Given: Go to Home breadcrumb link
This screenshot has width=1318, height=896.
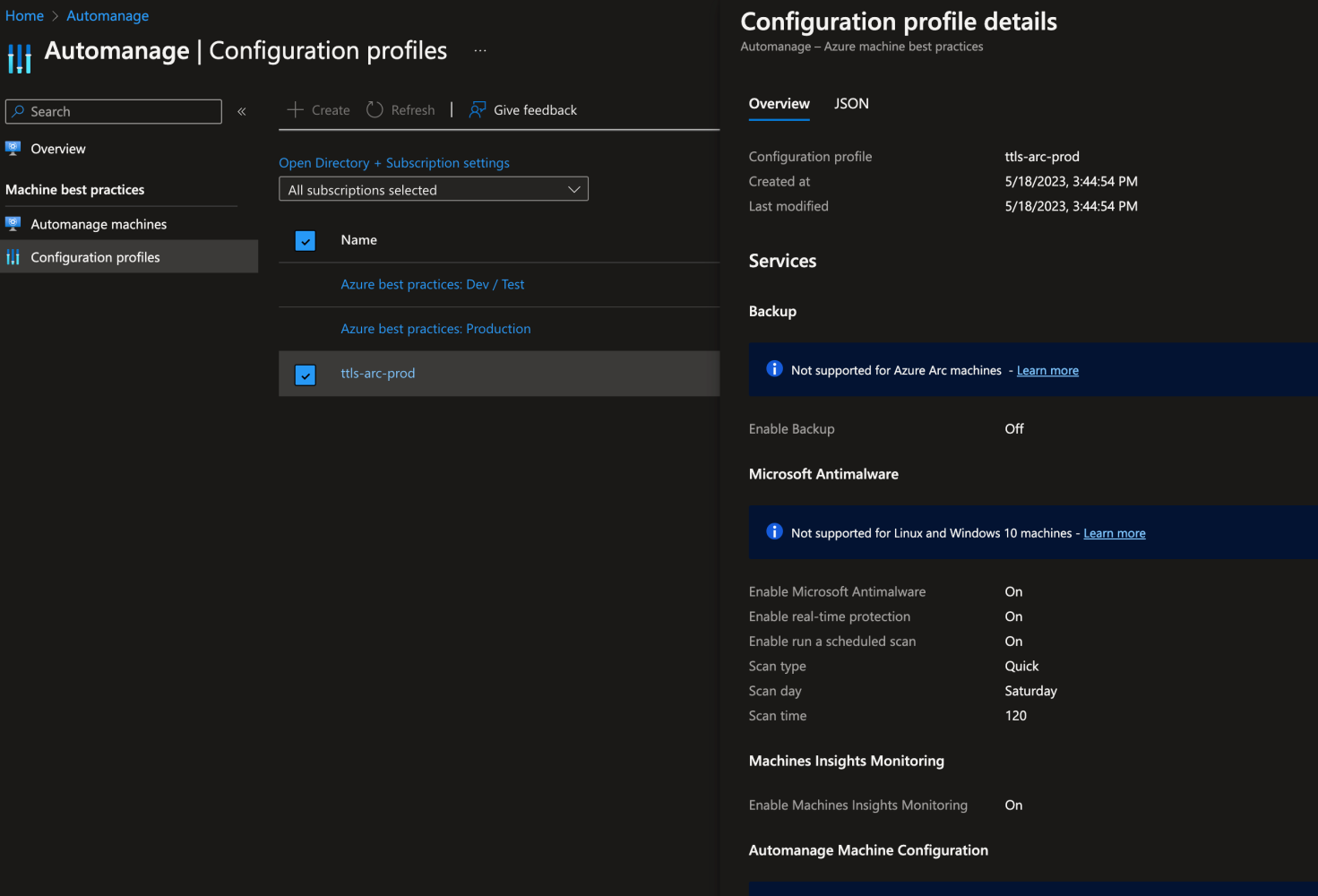Looking at the screenshot, I should click(x=24, y=15).
